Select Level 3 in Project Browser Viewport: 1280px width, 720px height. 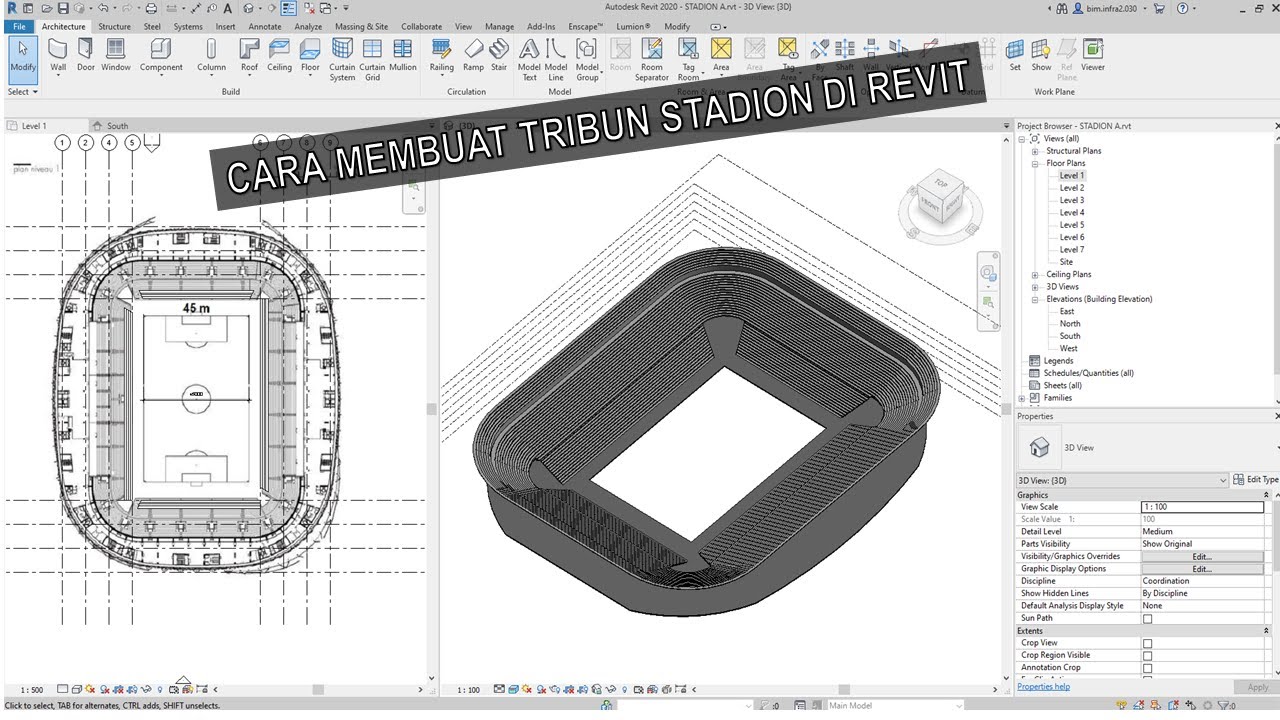click(x=1072, y=200)
